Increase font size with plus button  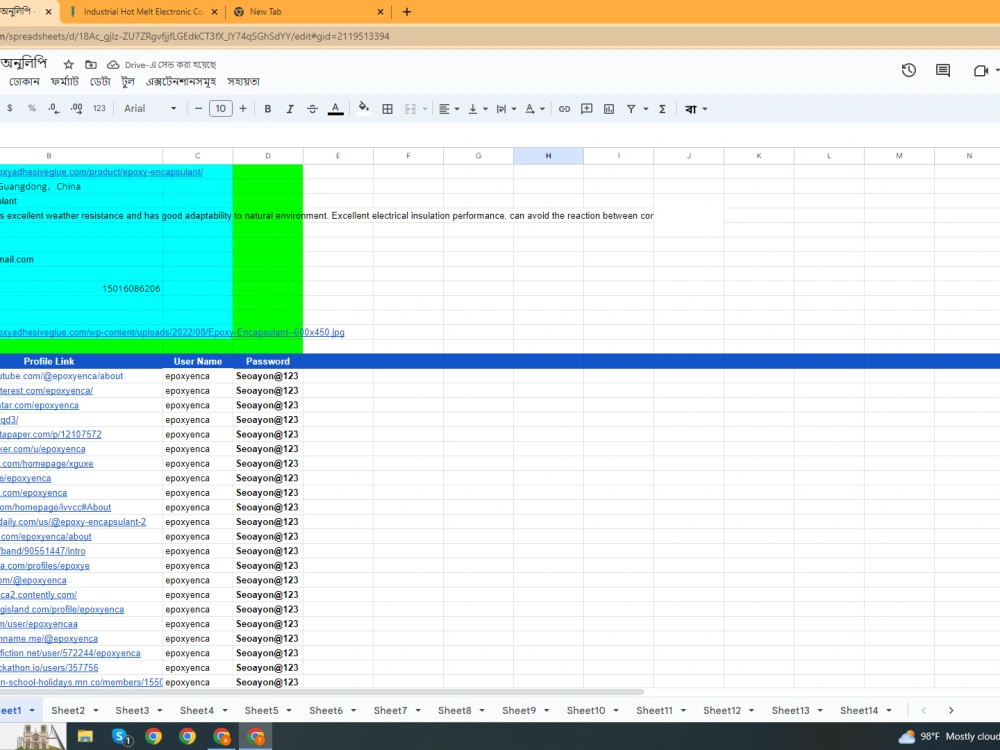pos(243,108)
